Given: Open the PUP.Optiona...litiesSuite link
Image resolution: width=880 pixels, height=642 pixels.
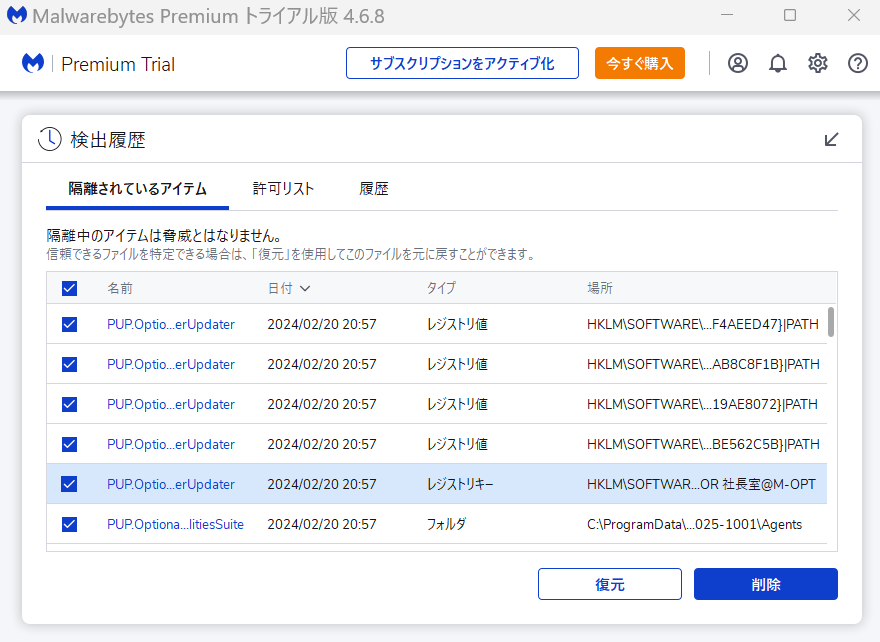Looking at the screenshot, I should click(175, 524).
